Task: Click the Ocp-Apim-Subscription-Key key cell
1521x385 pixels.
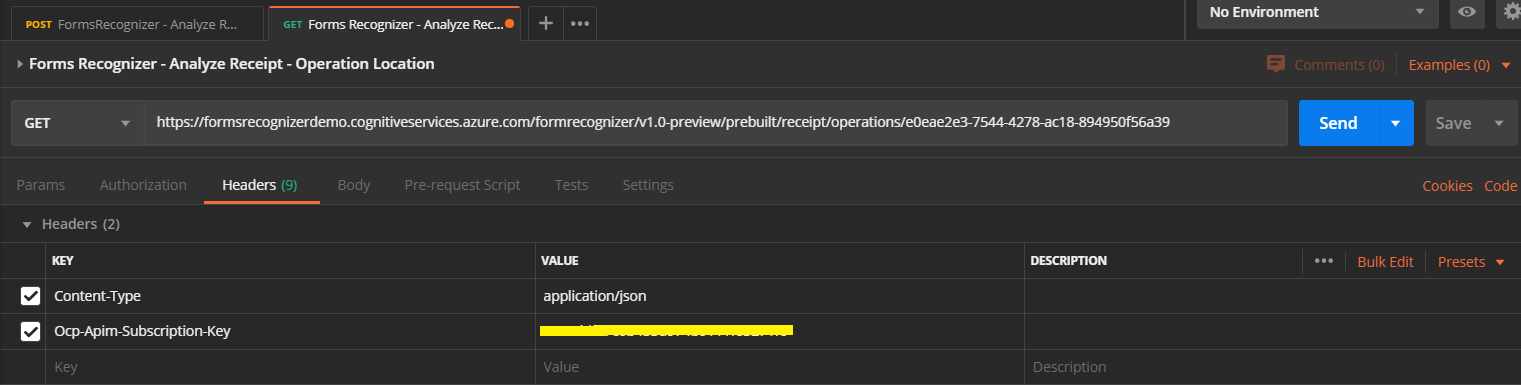Action: [290, 331]
